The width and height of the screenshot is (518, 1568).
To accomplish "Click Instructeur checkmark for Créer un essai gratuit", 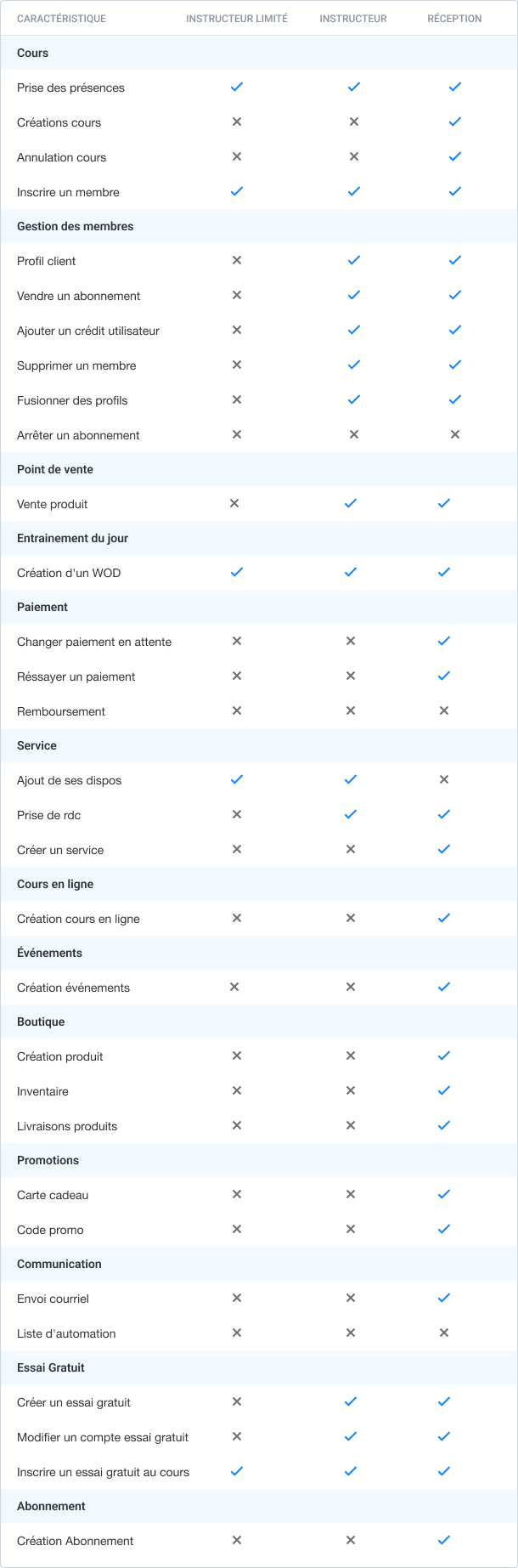I will [x=351, y=1401].
